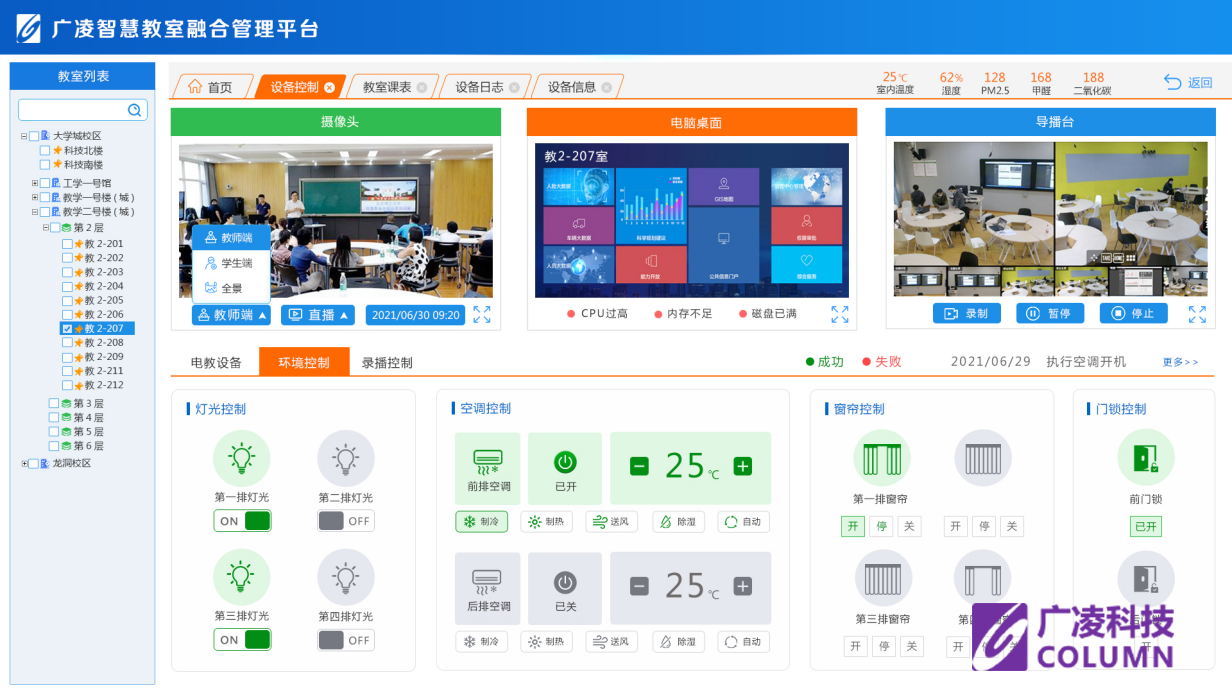Screen dimensions: 1232x693
Task: Click the first row light bulb icon
Action: click(x=241, y=458)
